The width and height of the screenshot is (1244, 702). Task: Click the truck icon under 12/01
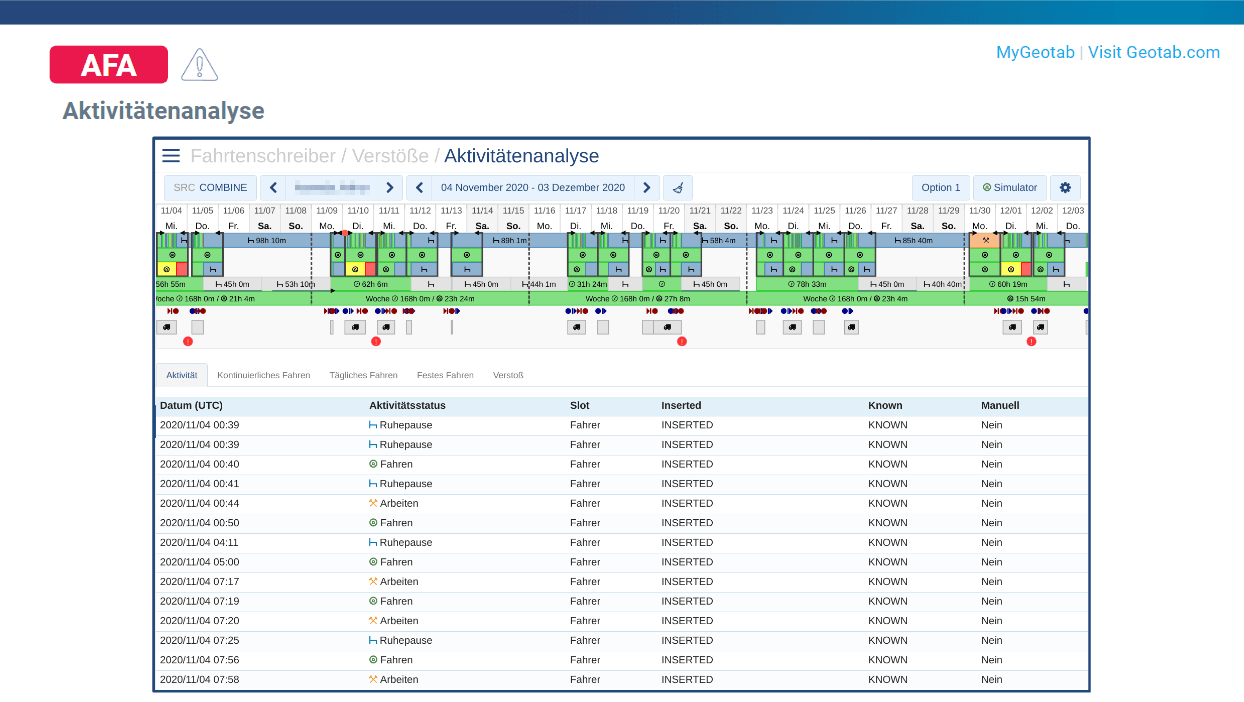1013,327
